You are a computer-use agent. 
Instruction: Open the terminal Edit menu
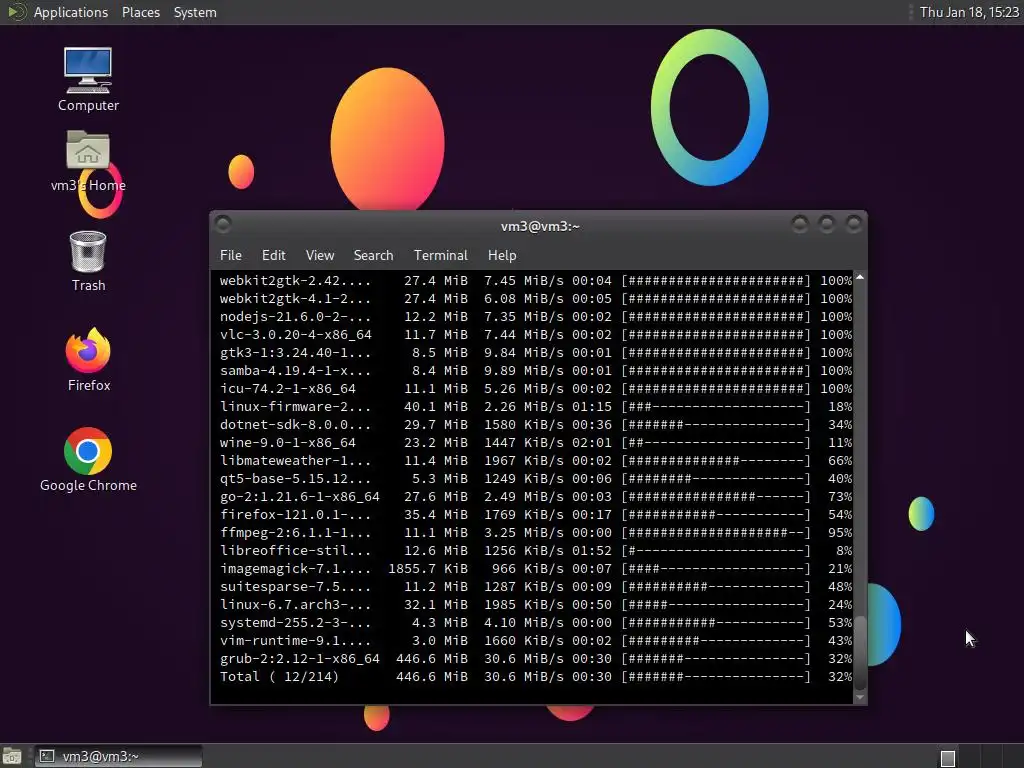[274, 255]
